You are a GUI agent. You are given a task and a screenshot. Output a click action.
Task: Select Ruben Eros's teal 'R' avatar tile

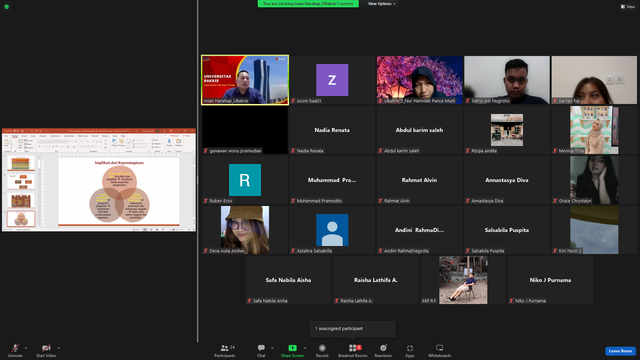[245, 180]
